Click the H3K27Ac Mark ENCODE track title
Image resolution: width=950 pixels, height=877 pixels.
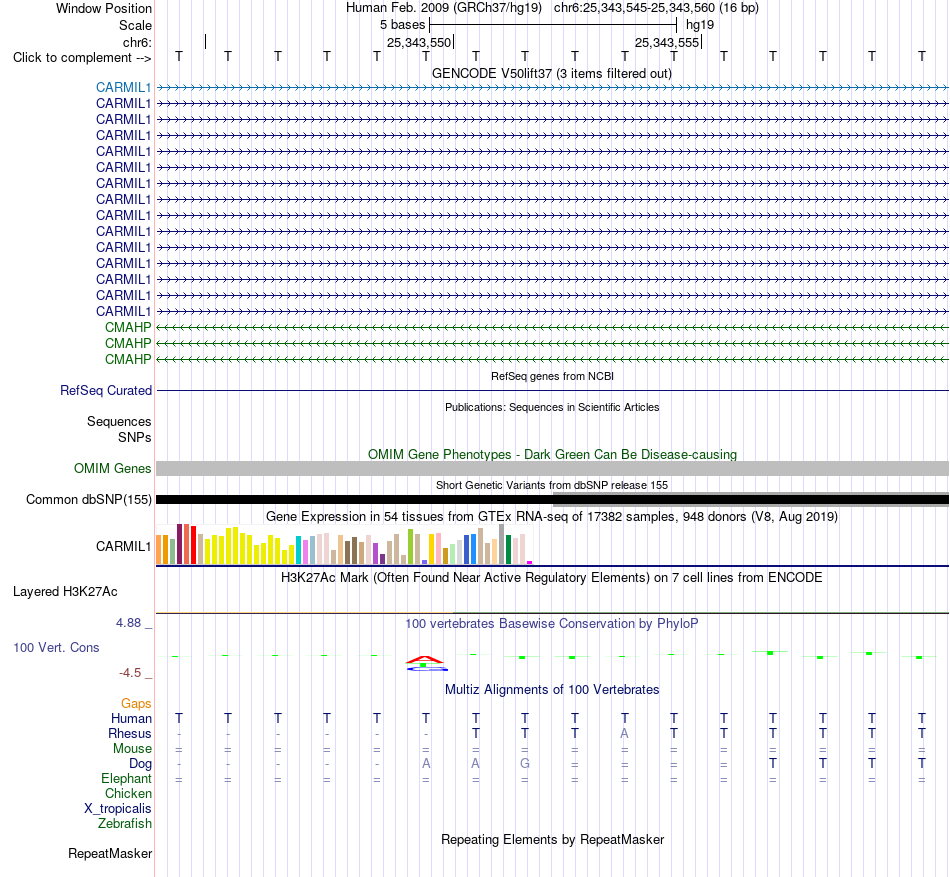tap(551, 577)
